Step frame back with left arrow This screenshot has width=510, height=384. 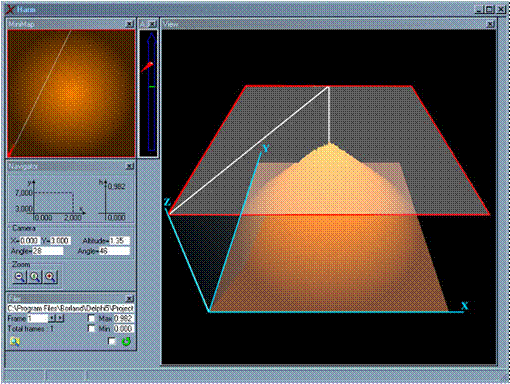tap(52, 318)
